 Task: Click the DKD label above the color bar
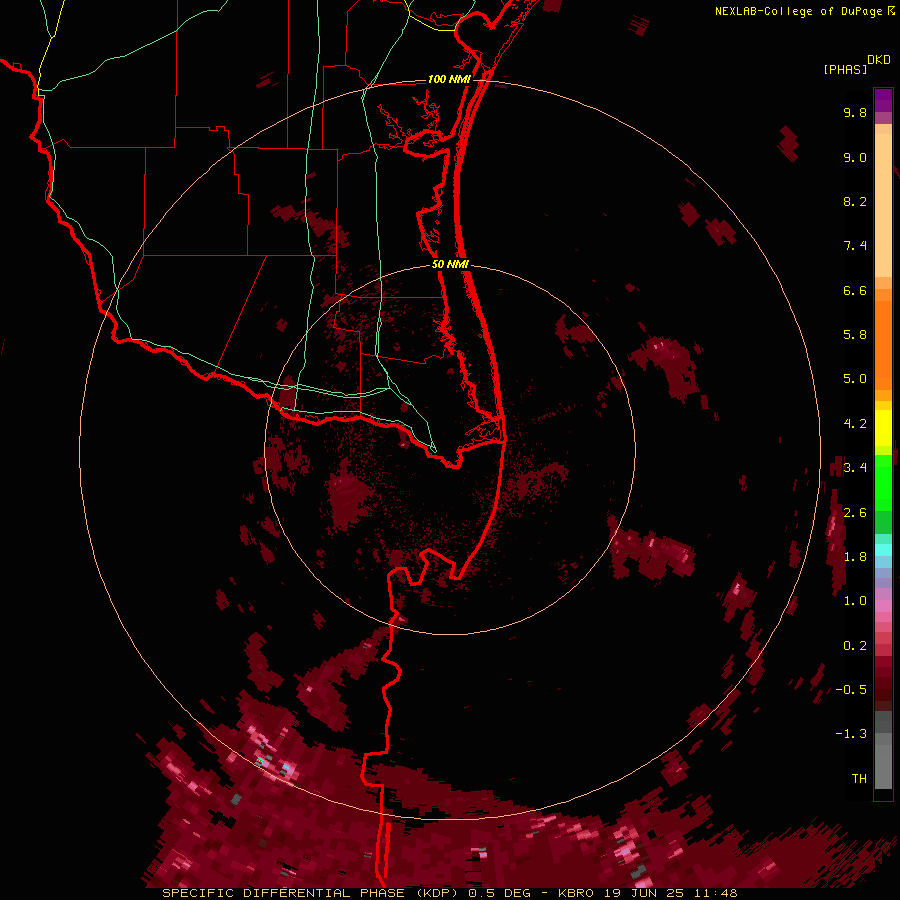(x=879, y=60)
